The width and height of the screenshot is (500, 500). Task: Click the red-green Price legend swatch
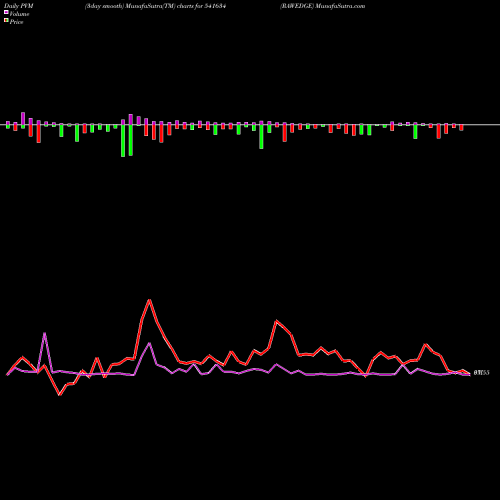[x=6, y=21]
